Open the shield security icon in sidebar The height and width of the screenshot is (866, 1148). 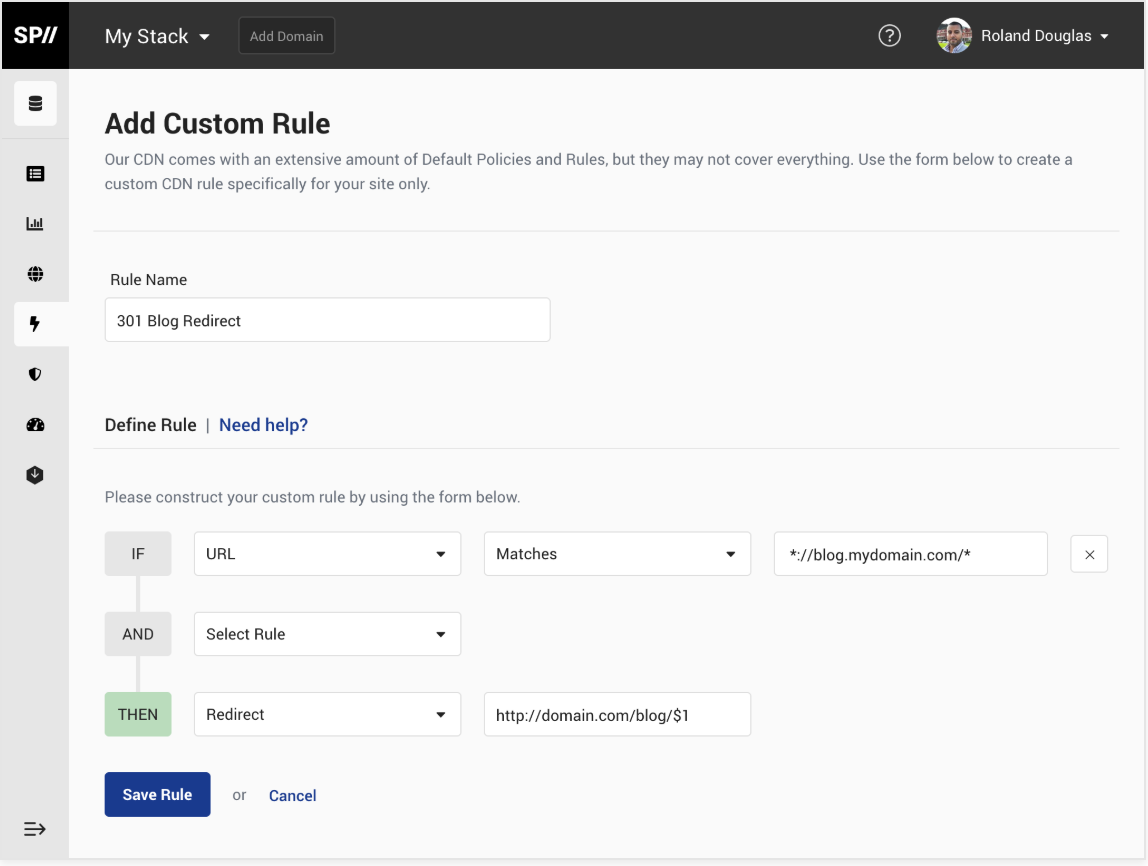click(35, 374)
